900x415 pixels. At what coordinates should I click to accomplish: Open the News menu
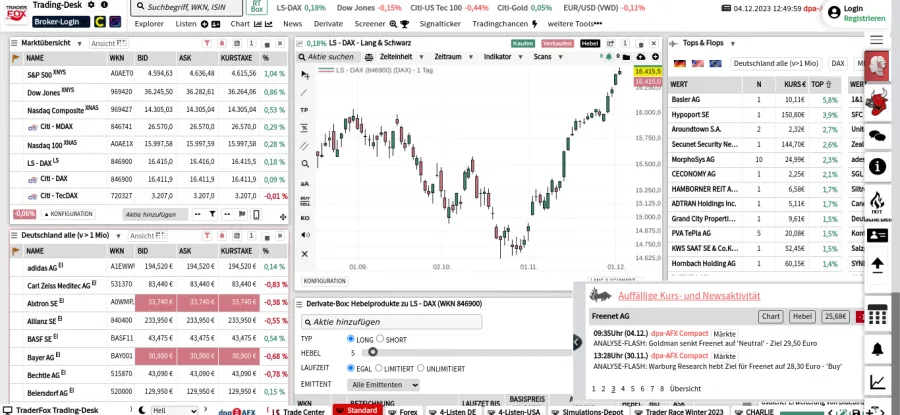[293, 24]
